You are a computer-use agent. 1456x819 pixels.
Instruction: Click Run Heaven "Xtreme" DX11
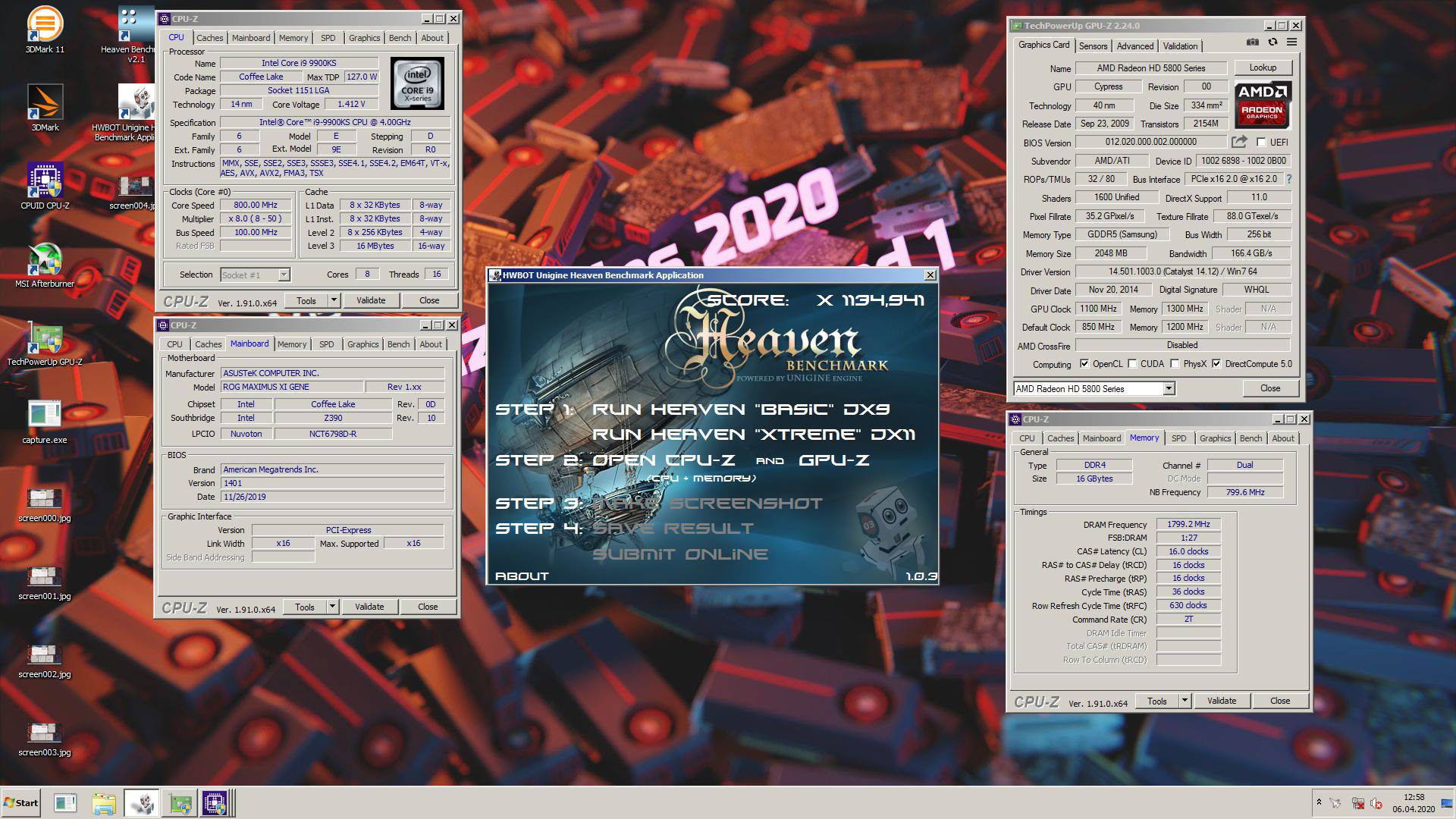tap(754, 435)
